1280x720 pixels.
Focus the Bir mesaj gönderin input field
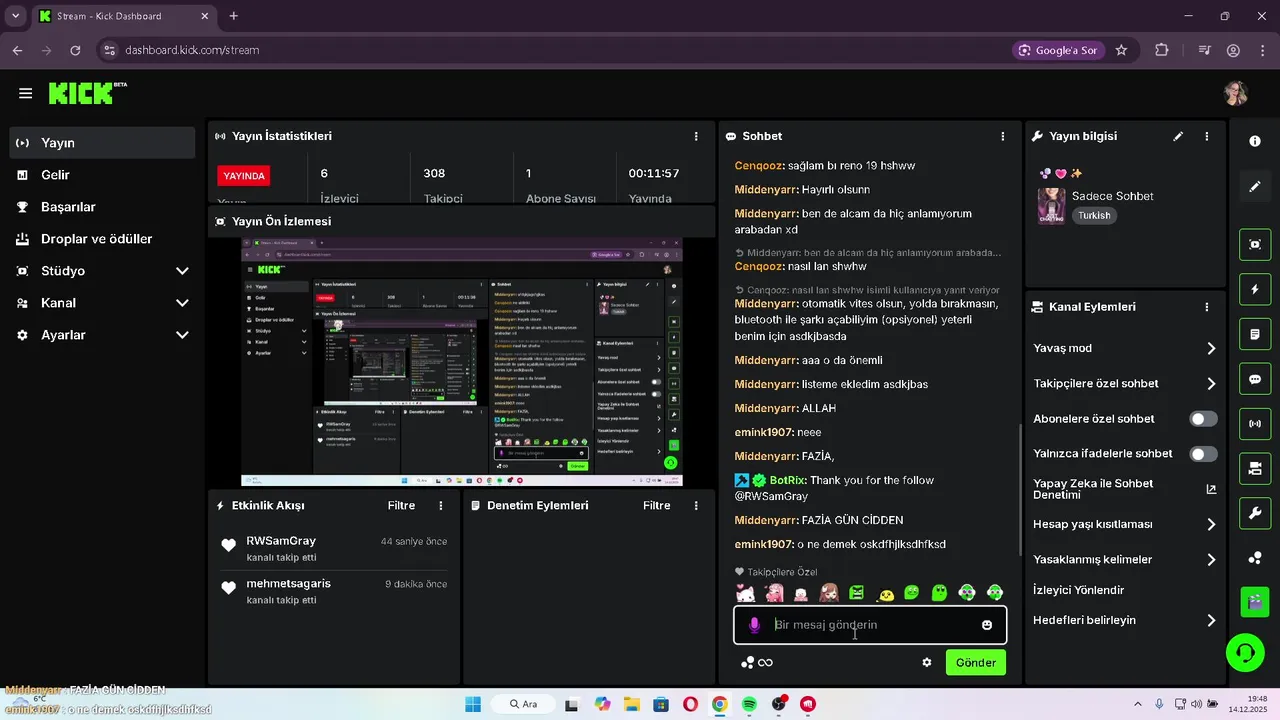[x=870, y=625]
